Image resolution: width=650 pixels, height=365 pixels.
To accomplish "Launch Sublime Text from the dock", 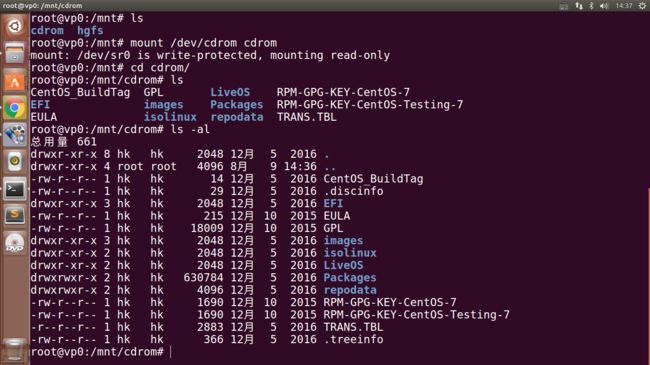I will point(15,216).
